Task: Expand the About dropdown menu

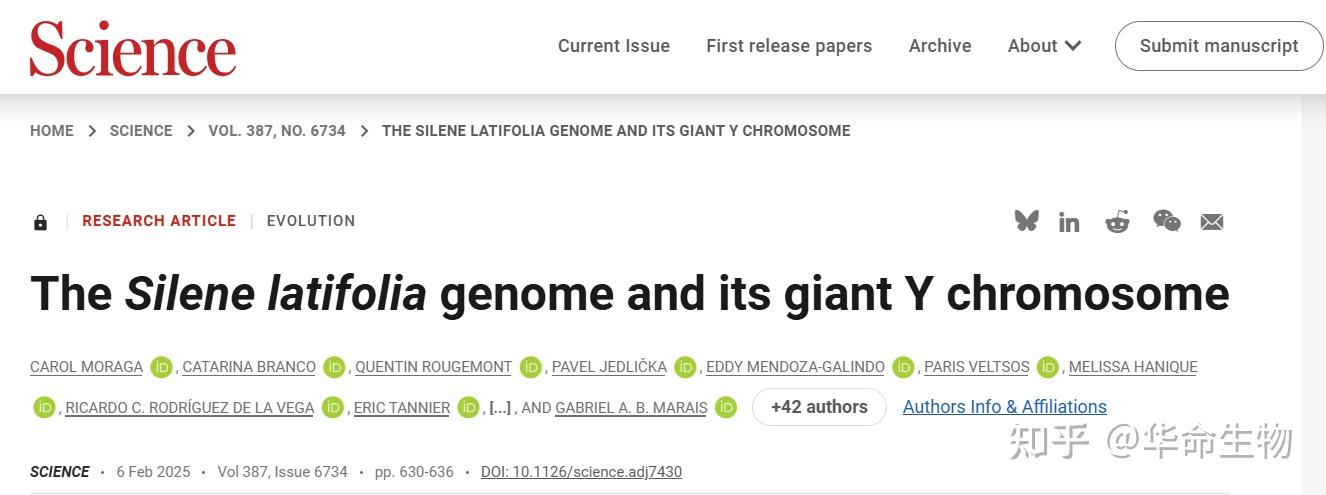Action: [x=1044, y=46]
